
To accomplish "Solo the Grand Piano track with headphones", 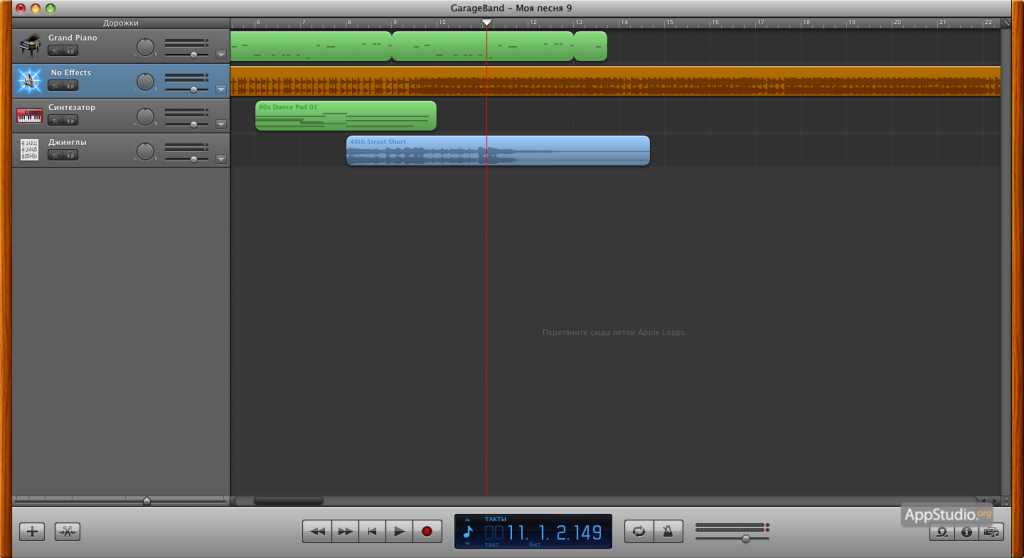I will 71,51.
